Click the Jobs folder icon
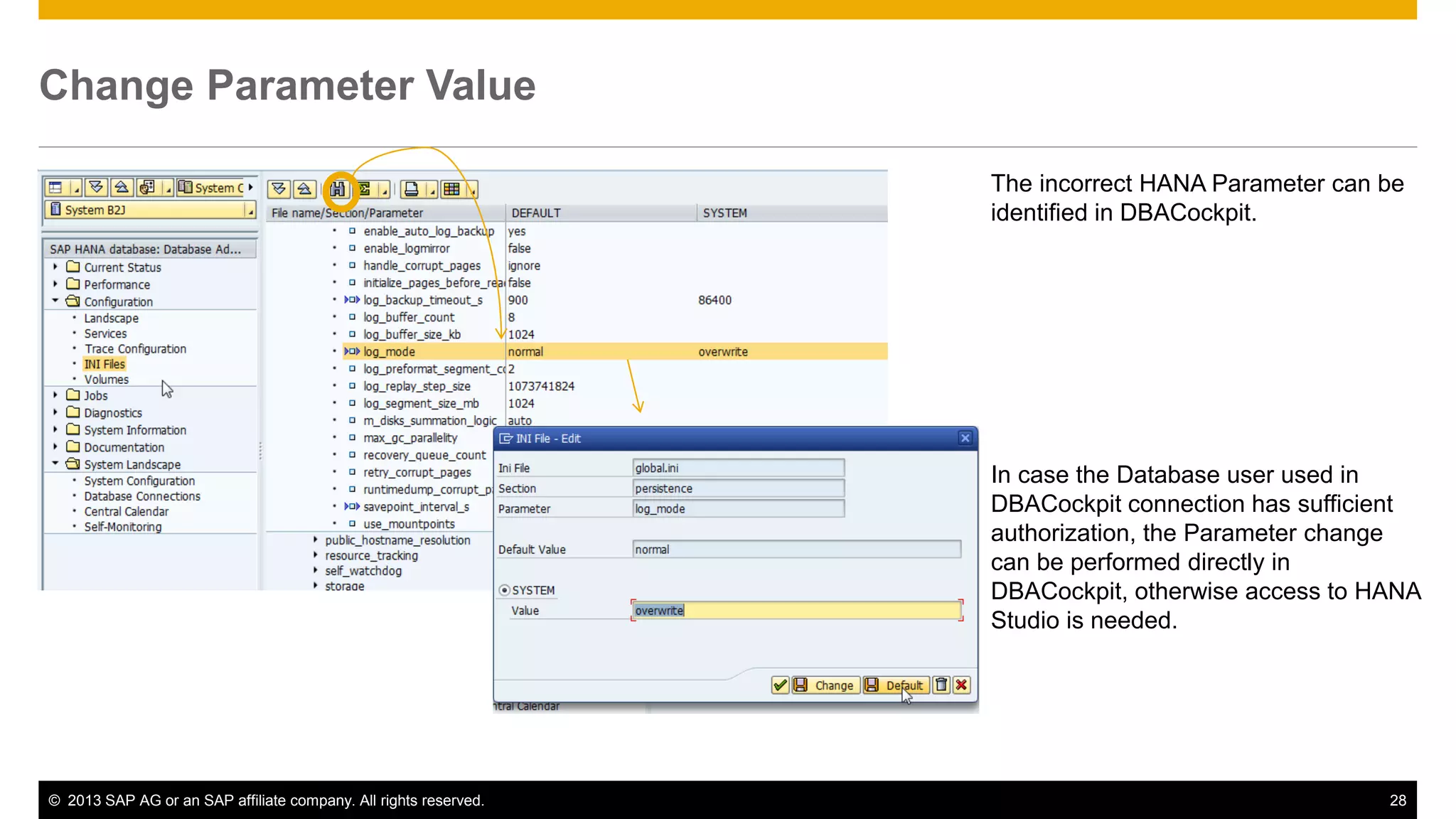This screenshot has height=819, width=1456. (73, 395)
